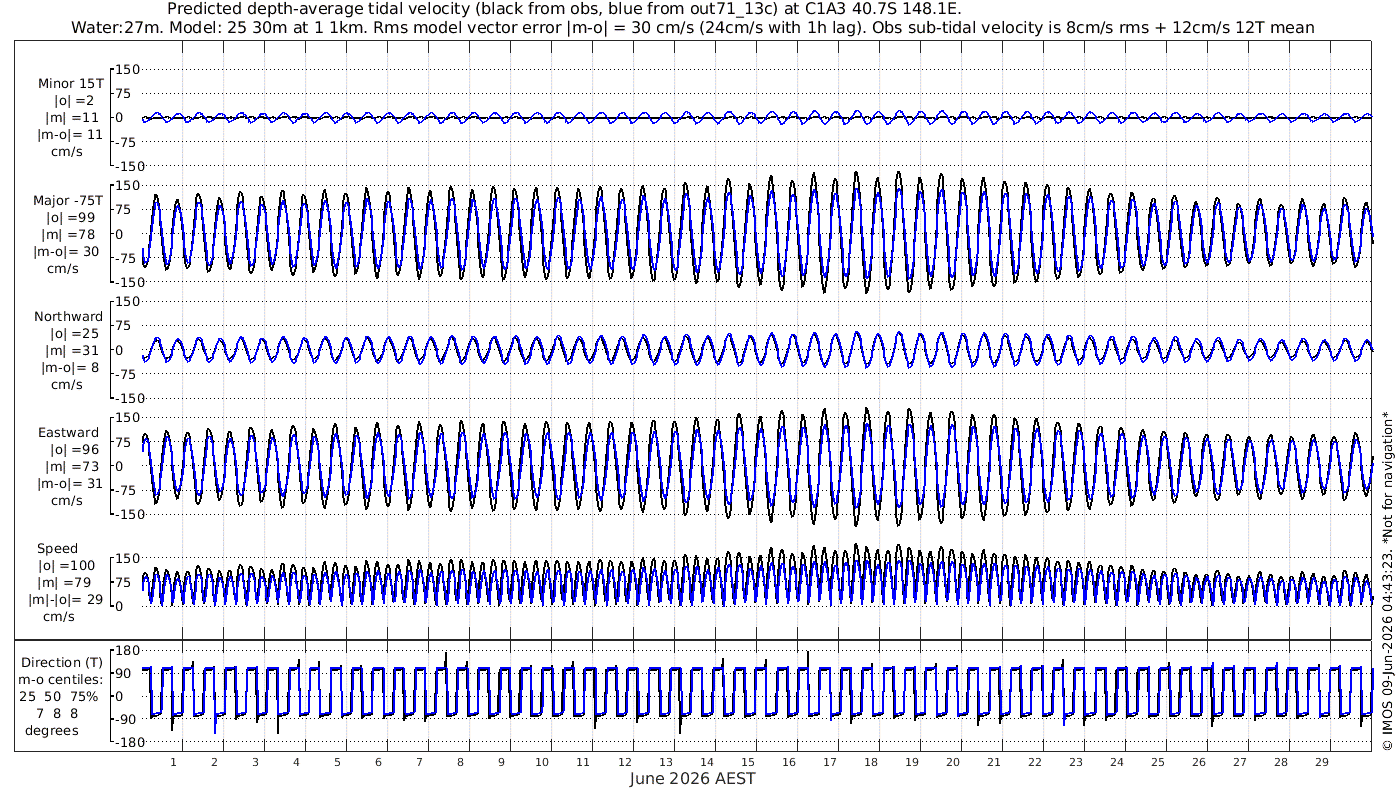This screenshot has width=1400, height=800.
Task: Click the 'Minor 15T' panel label
Action: [x=70, y=84]
